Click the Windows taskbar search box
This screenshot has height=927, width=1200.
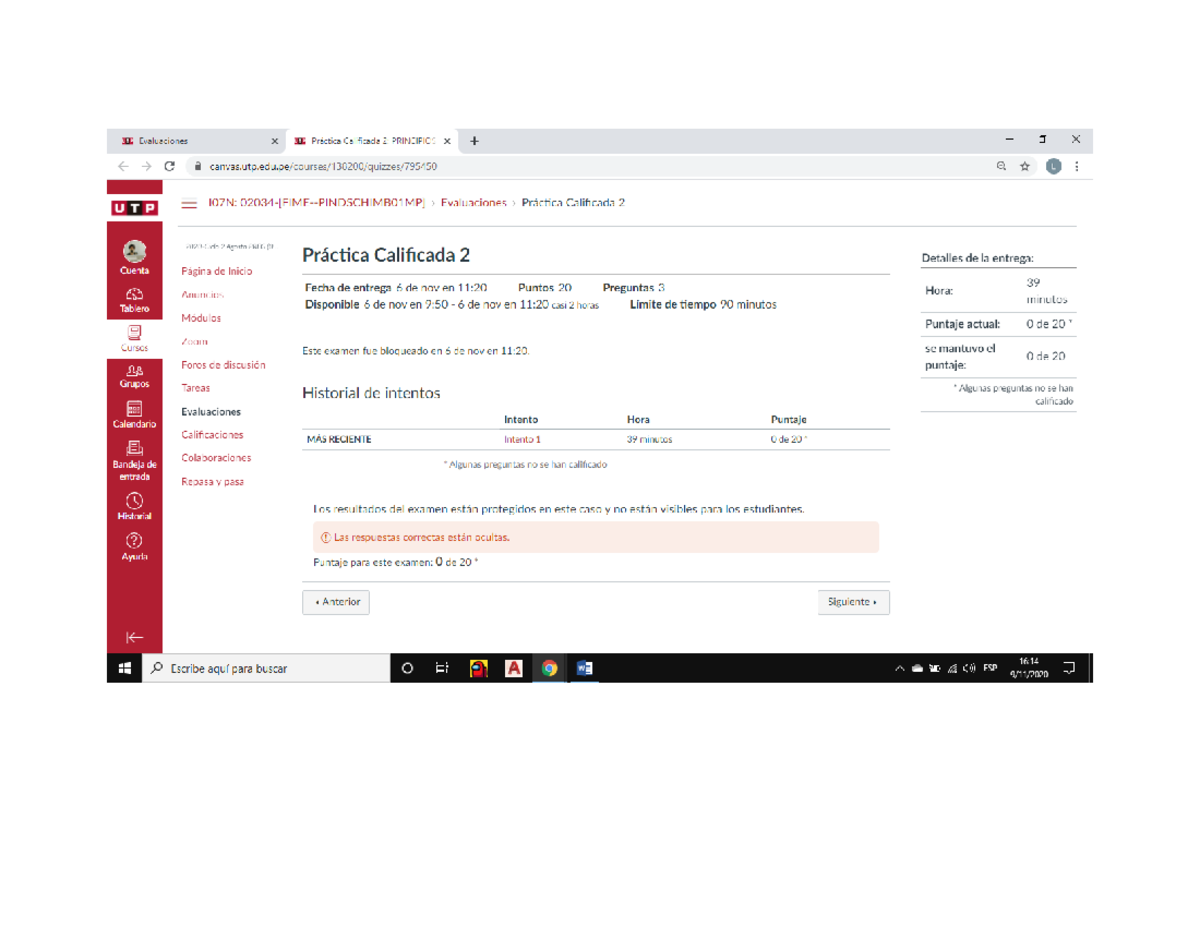[x=265, y=669]
